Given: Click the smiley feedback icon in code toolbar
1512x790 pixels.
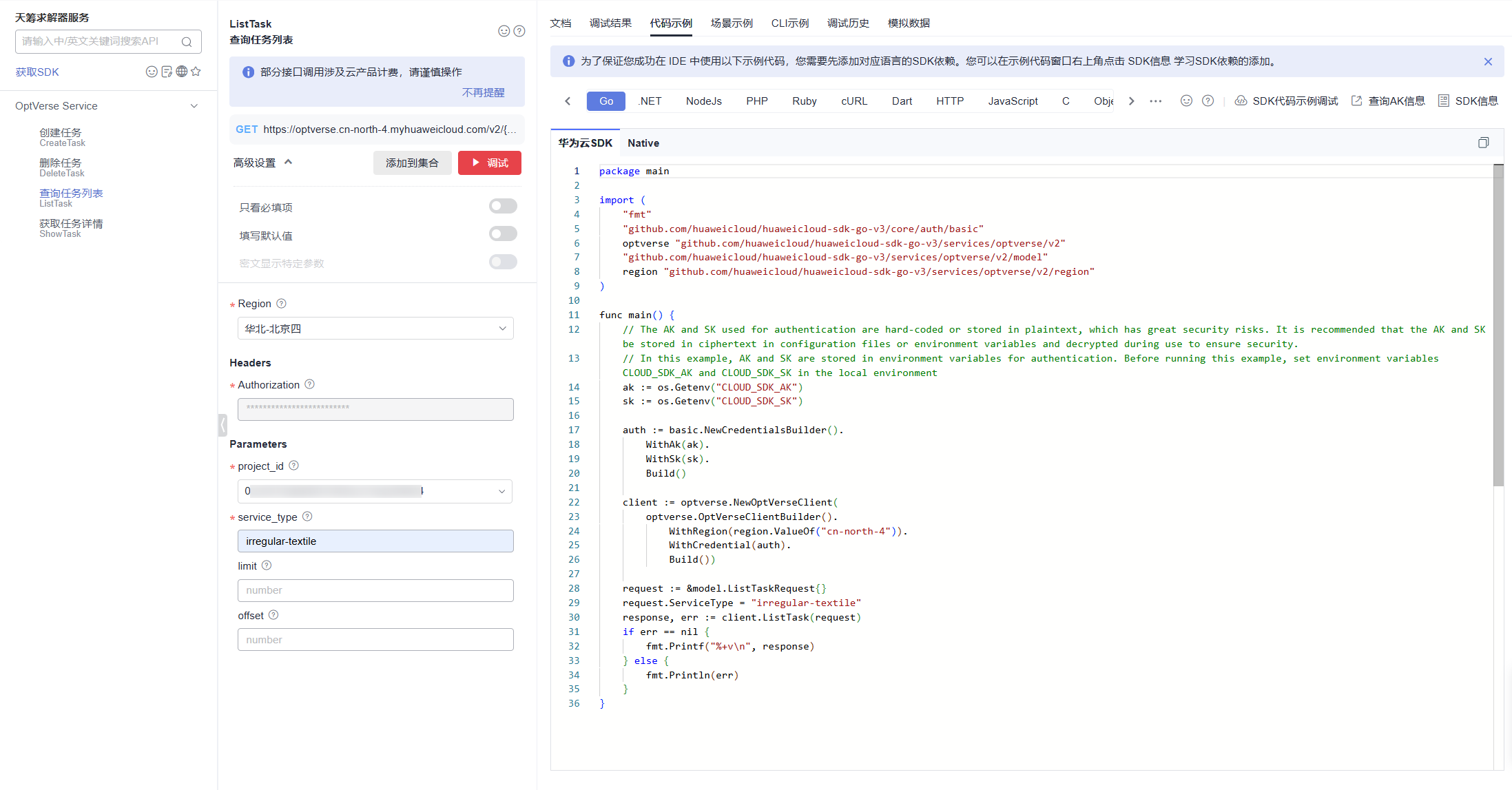Looking at the screenshot, I should pyautogui.click(x=1186, y=101).
